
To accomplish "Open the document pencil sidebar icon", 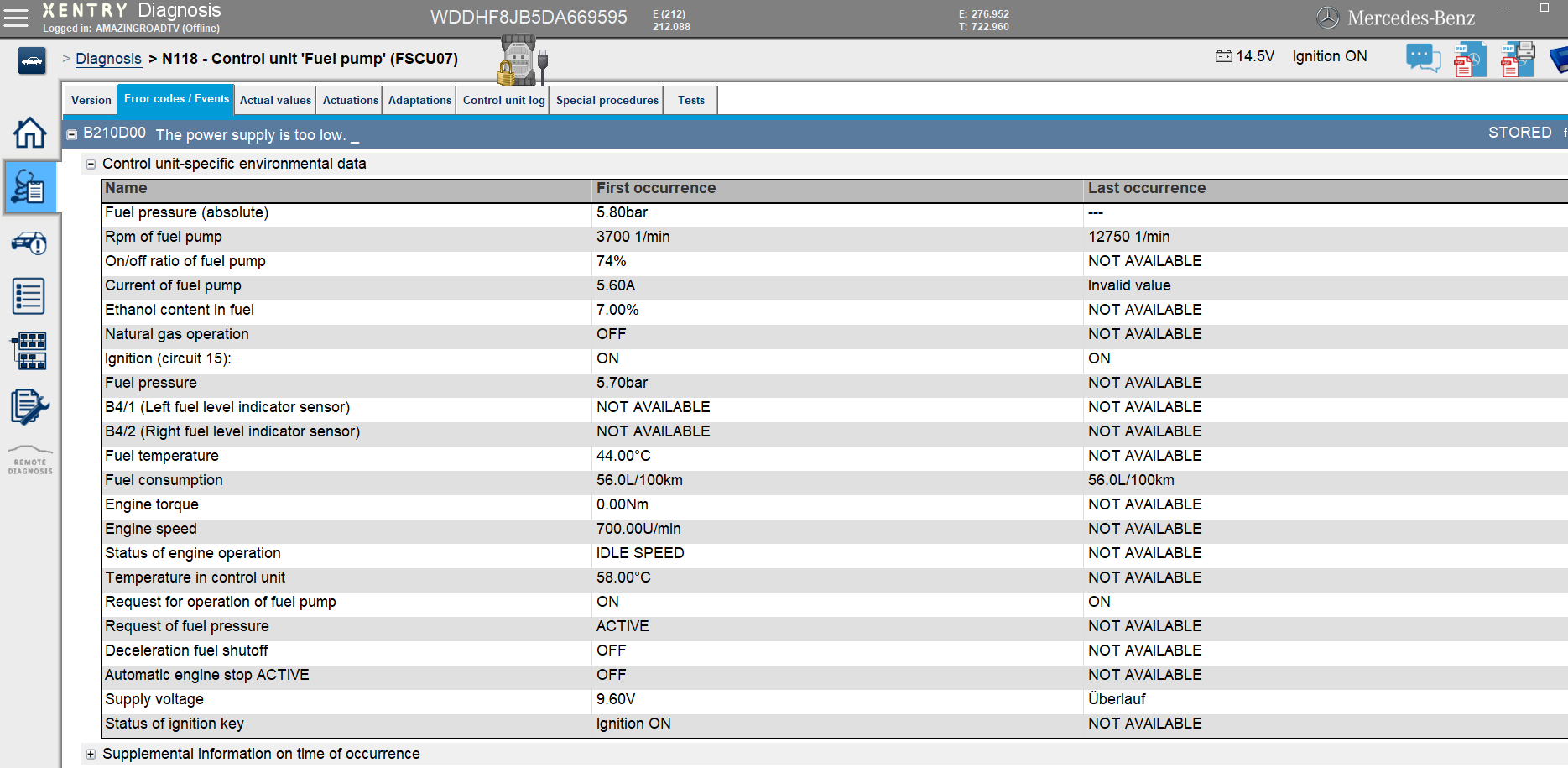I will tap(29, 407).
